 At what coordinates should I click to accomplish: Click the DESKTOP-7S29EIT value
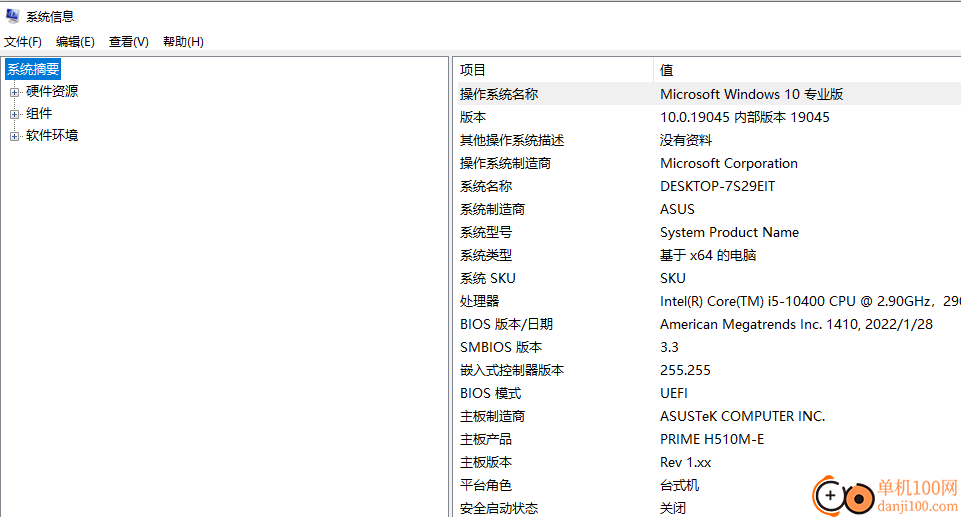(717, 186)
